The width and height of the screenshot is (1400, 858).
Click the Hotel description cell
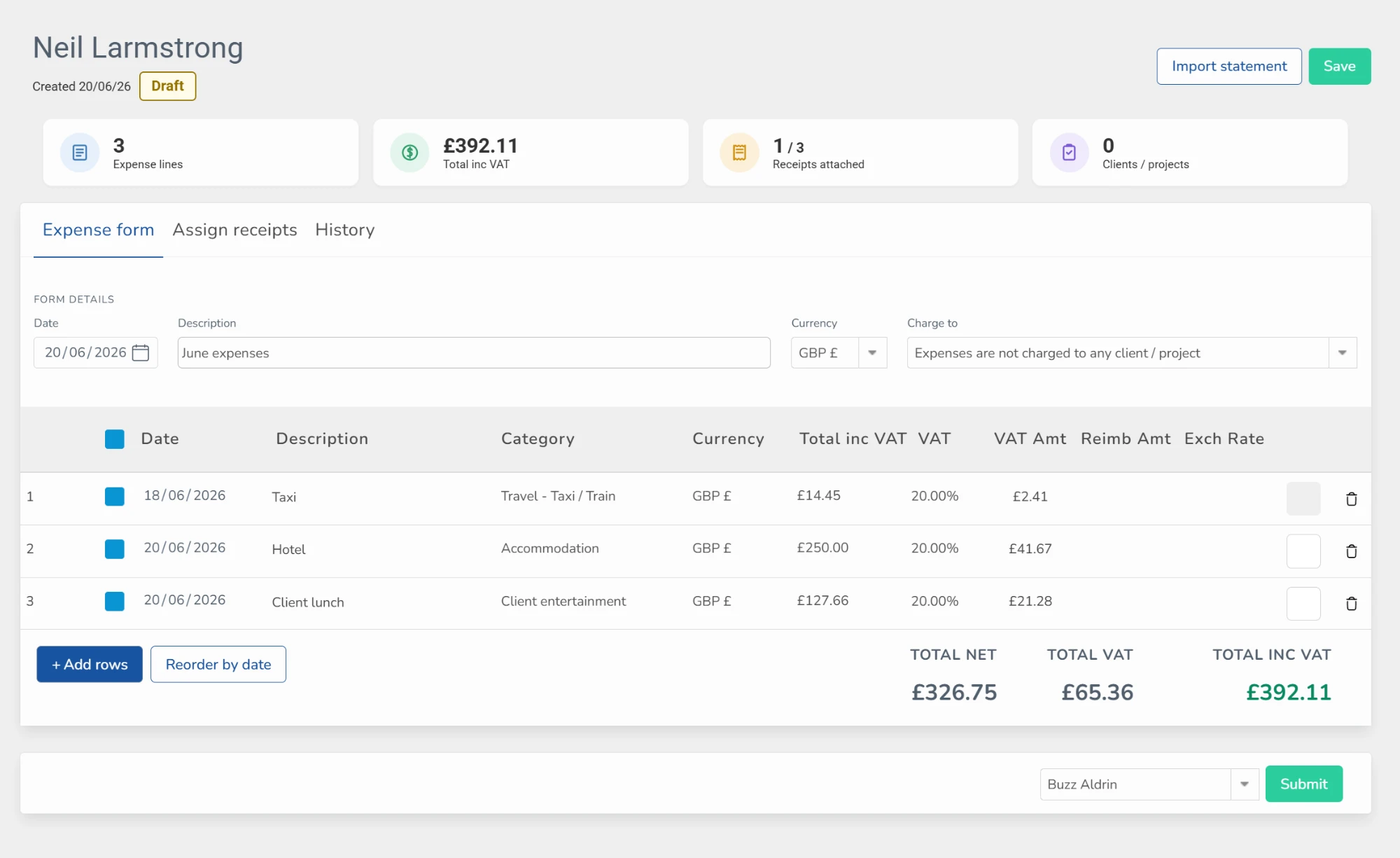pos(288,549)
